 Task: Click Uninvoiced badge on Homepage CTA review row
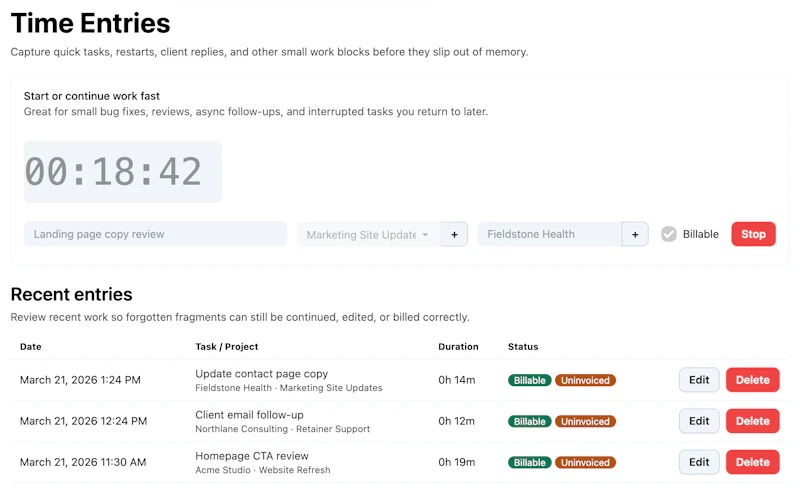585,462
